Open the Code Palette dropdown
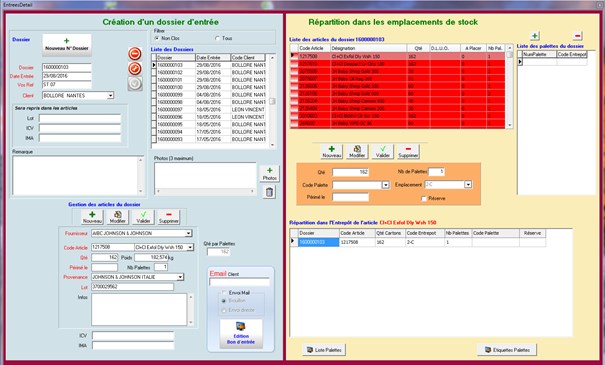Image resolution: width=605 pixels, height=365 pixels. point(385,185)
